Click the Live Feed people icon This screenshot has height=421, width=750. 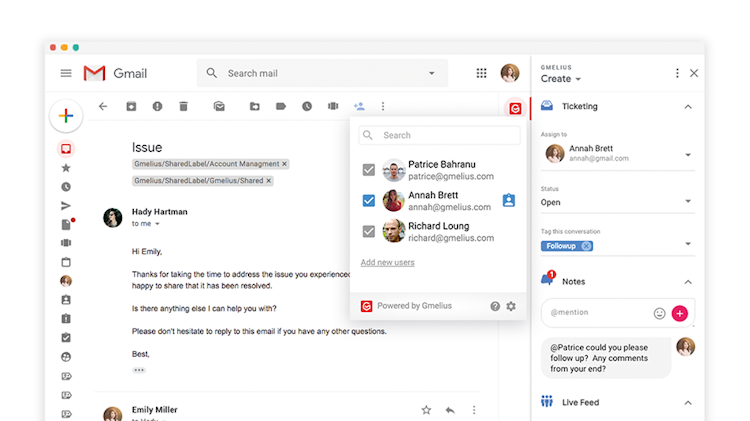[x=547, y=401]
